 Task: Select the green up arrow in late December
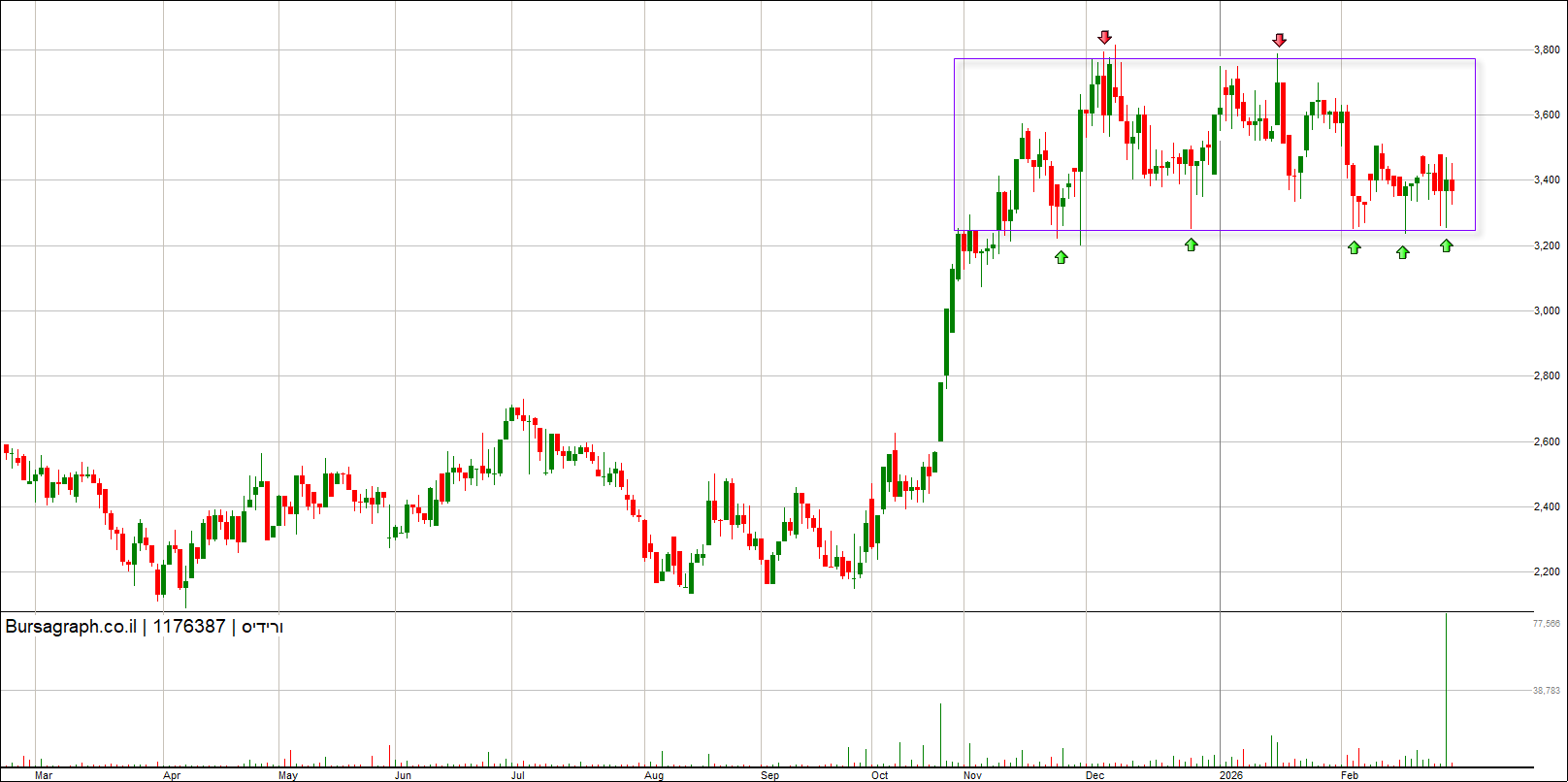[1192, 244]
